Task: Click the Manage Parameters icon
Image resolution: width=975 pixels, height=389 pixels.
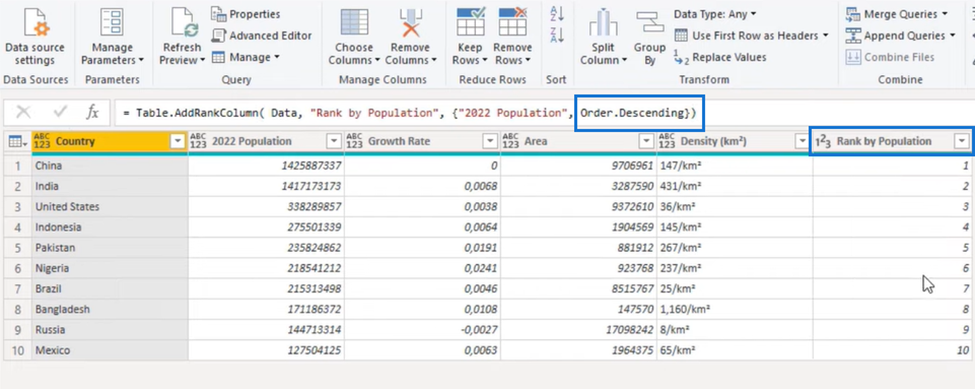Action: click(112, 21)
